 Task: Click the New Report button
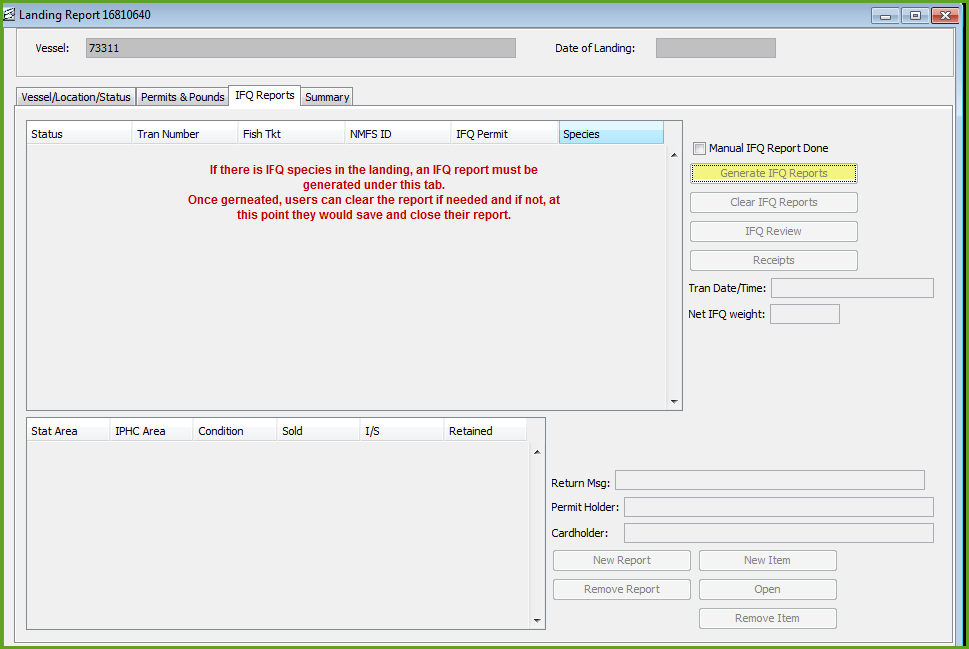pyautogui.click(x=622, y=560)
